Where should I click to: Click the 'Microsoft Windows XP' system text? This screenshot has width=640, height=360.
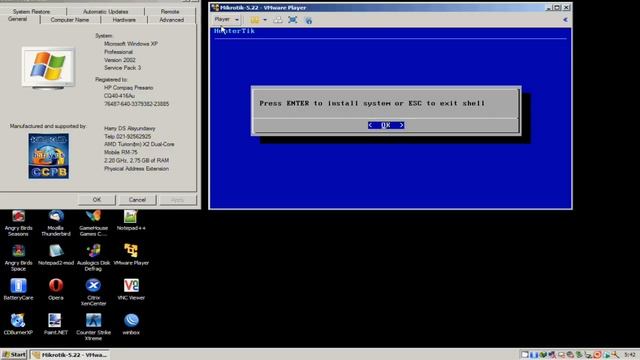click(x=131, y=44)
